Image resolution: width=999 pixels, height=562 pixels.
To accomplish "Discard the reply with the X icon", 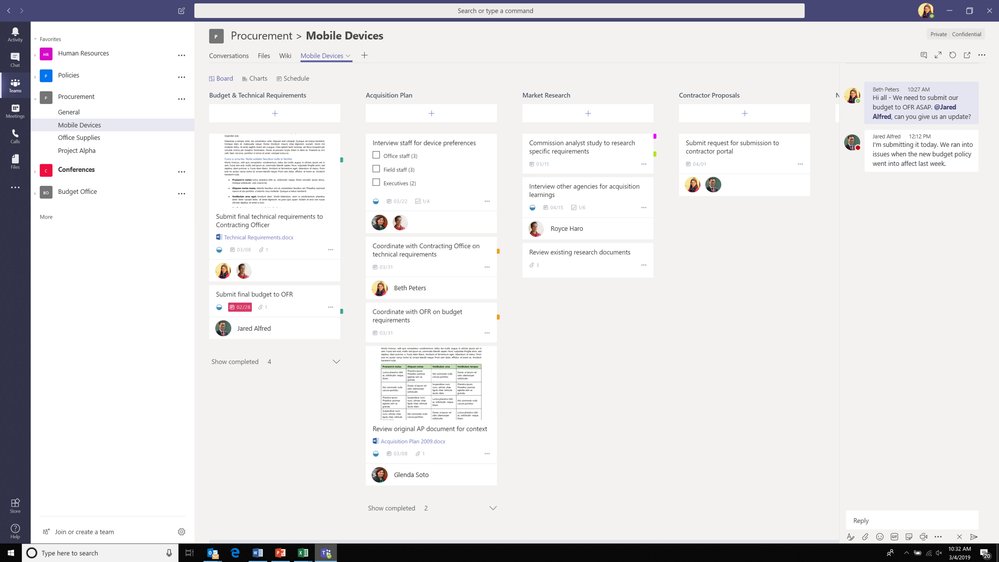I will 959,537.
